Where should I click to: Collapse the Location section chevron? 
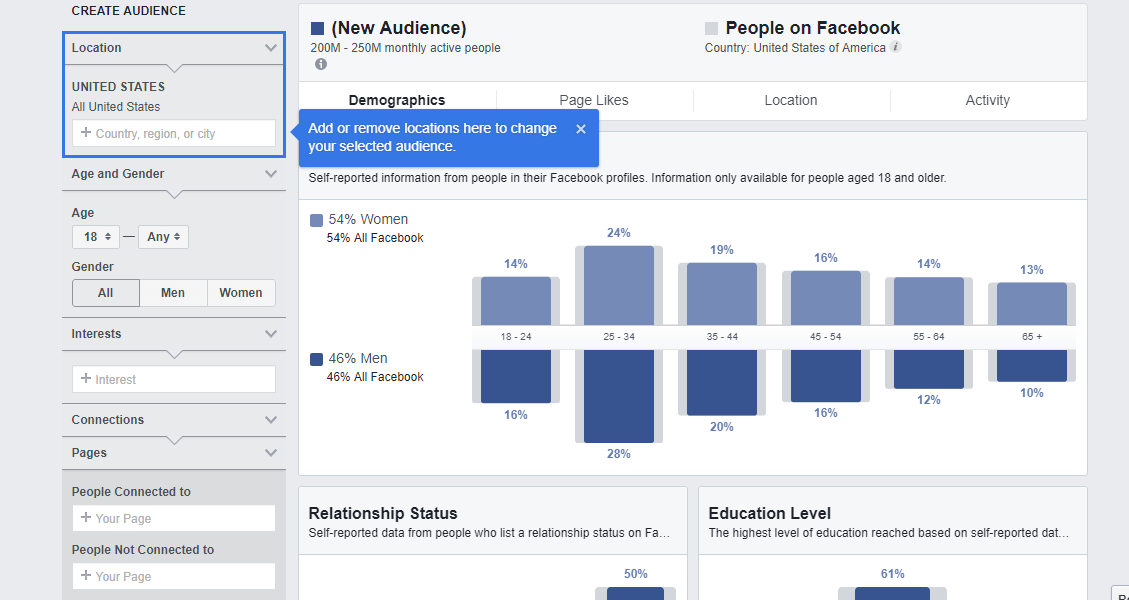pos(271,48)
